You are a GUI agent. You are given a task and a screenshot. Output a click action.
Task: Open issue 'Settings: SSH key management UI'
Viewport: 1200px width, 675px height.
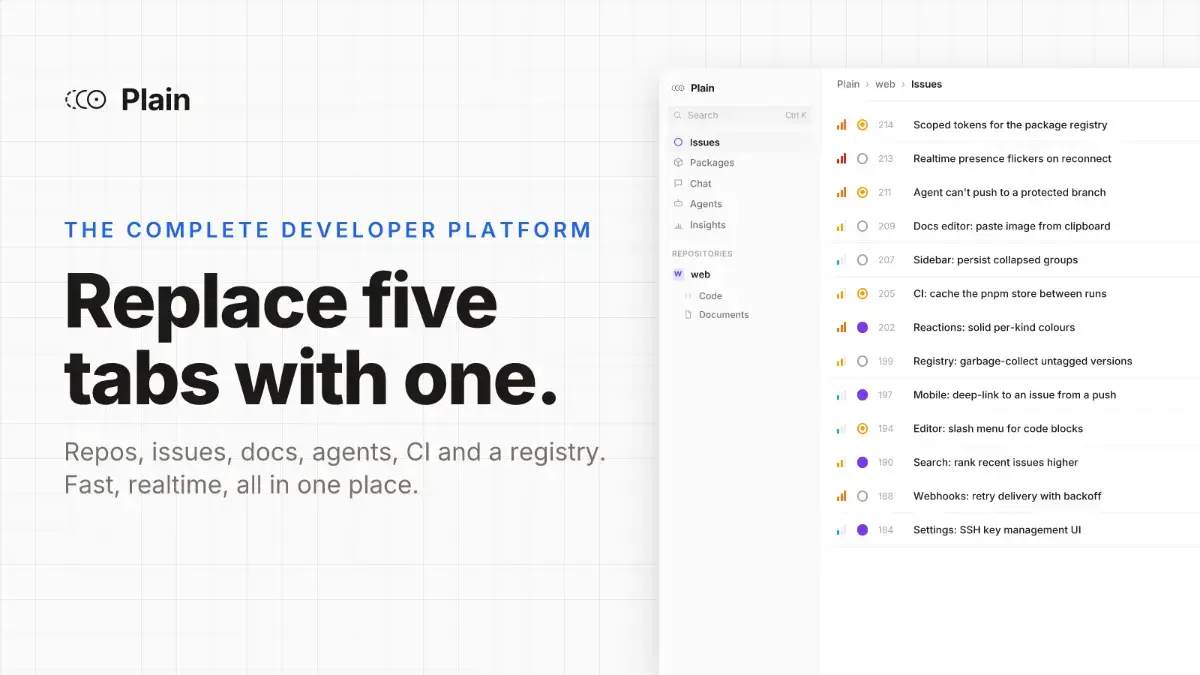[997, 530]
